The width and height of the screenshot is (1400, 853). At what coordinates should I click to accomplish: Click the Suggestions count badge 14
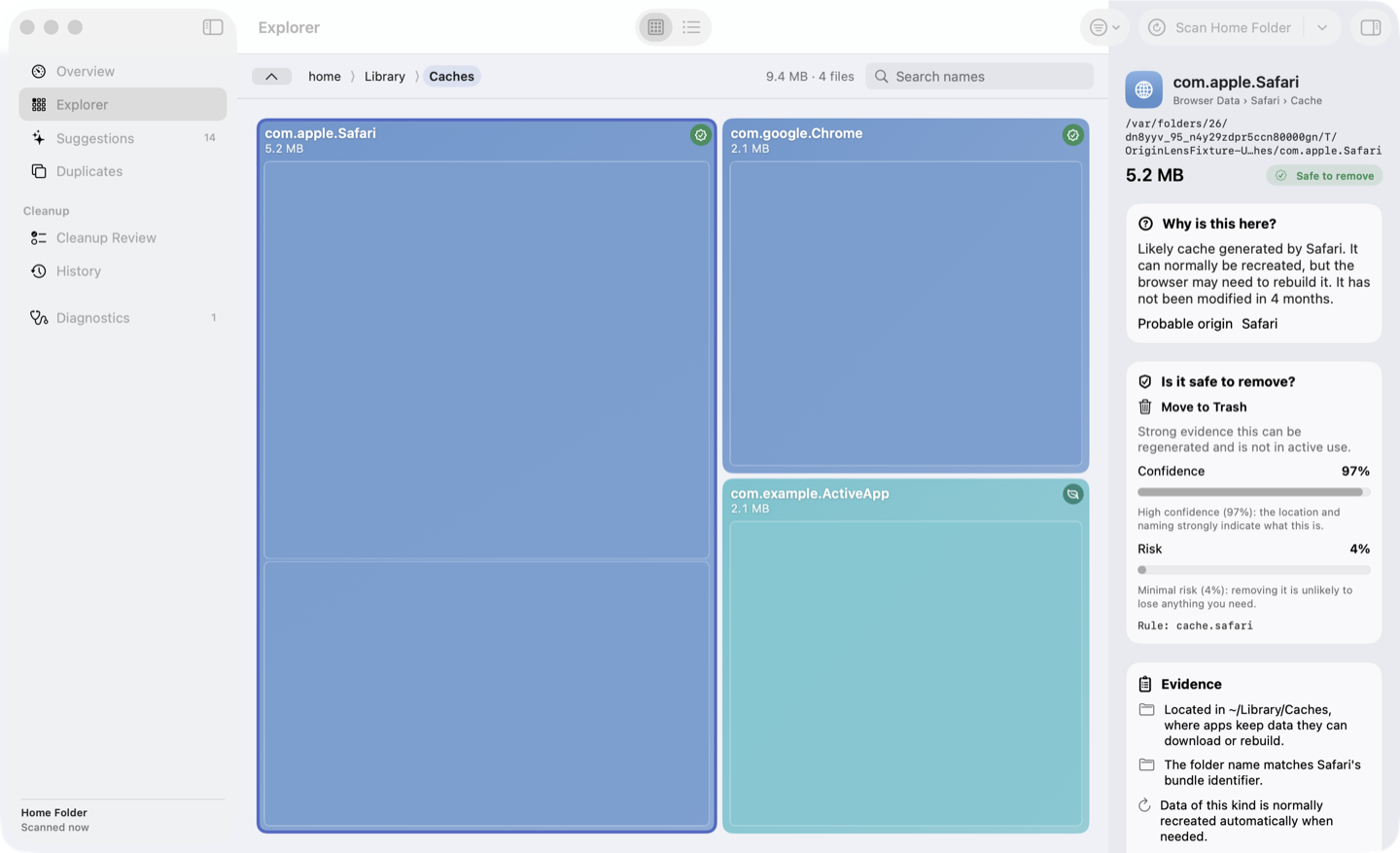click(209, 138)
